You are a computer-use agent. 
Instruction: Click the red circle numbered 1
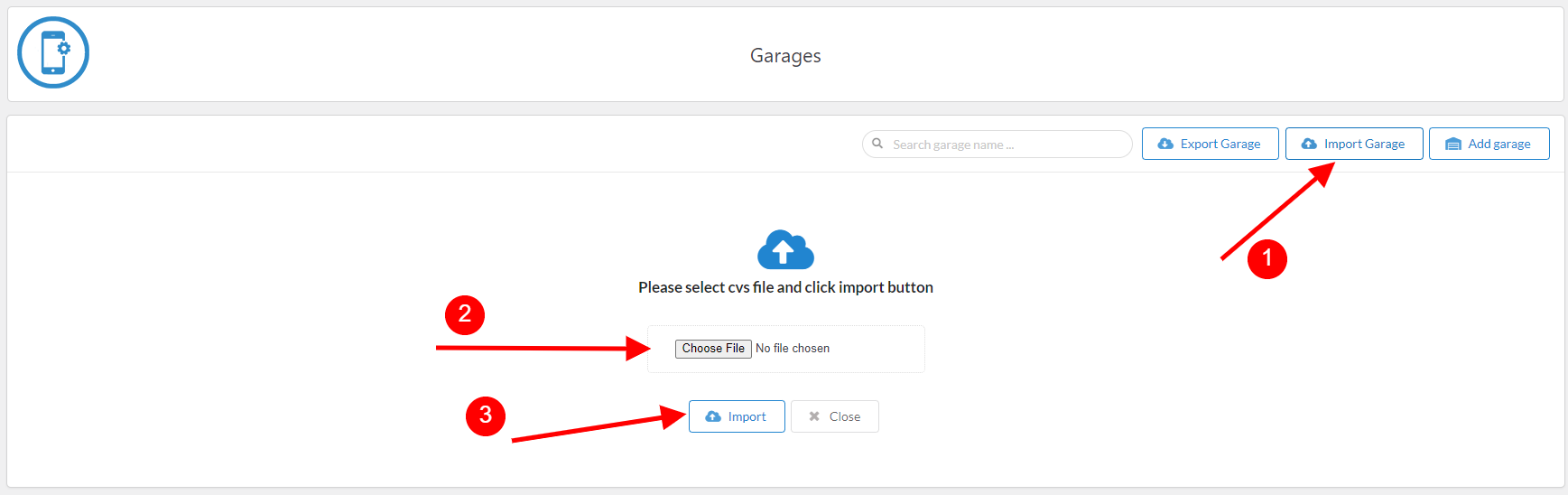tap(1266, 258)
